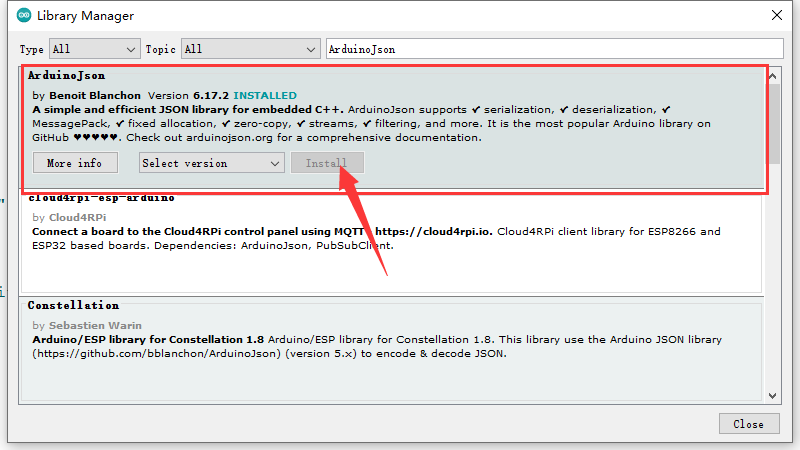800x450 pixels.
Task: Click the Select version chevron arrow
Action: click(275, 164)
